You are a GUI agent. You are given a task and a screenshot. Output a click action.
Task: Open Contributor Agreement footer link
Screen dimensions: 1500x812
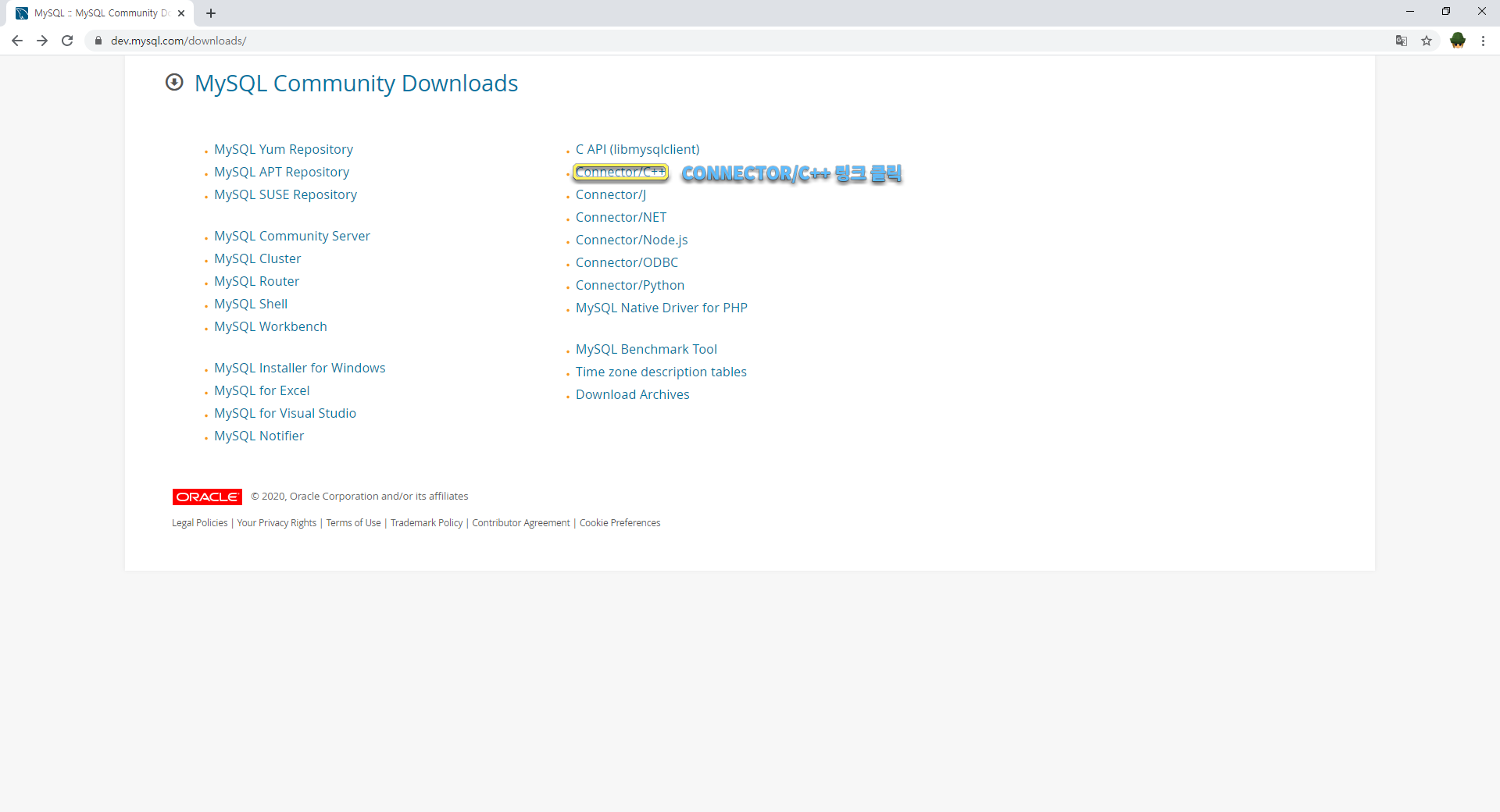(x=521, y=523)
